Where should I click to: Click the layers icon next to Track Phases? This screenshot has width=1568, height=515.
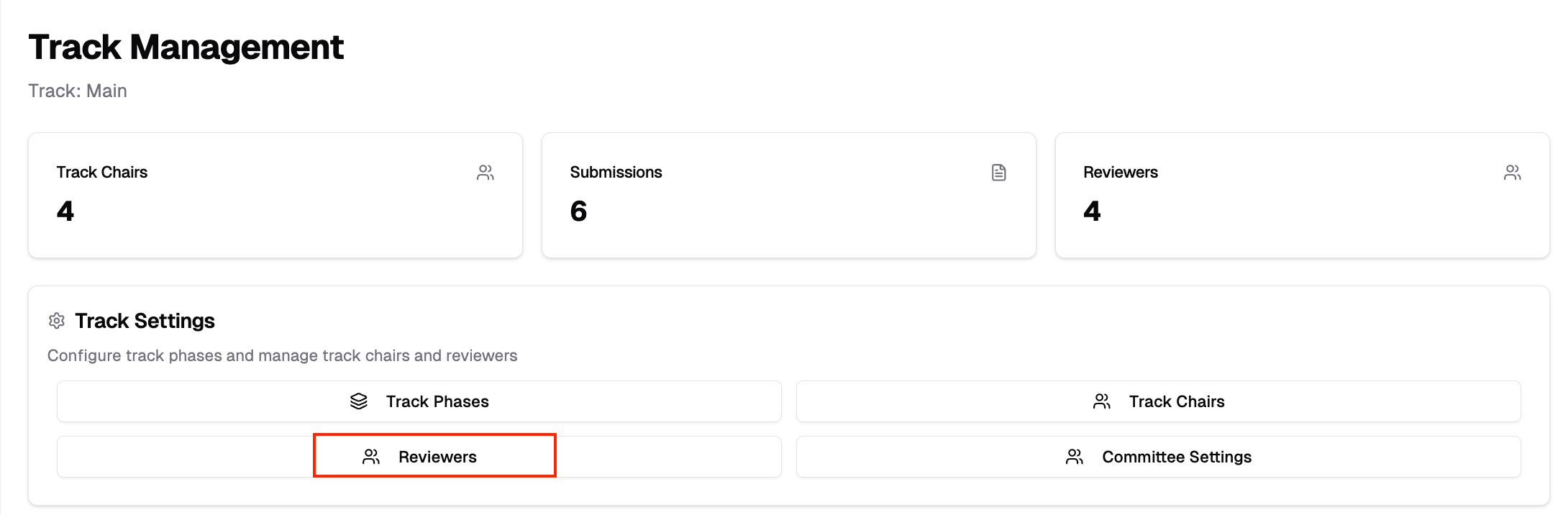point(359,401)
